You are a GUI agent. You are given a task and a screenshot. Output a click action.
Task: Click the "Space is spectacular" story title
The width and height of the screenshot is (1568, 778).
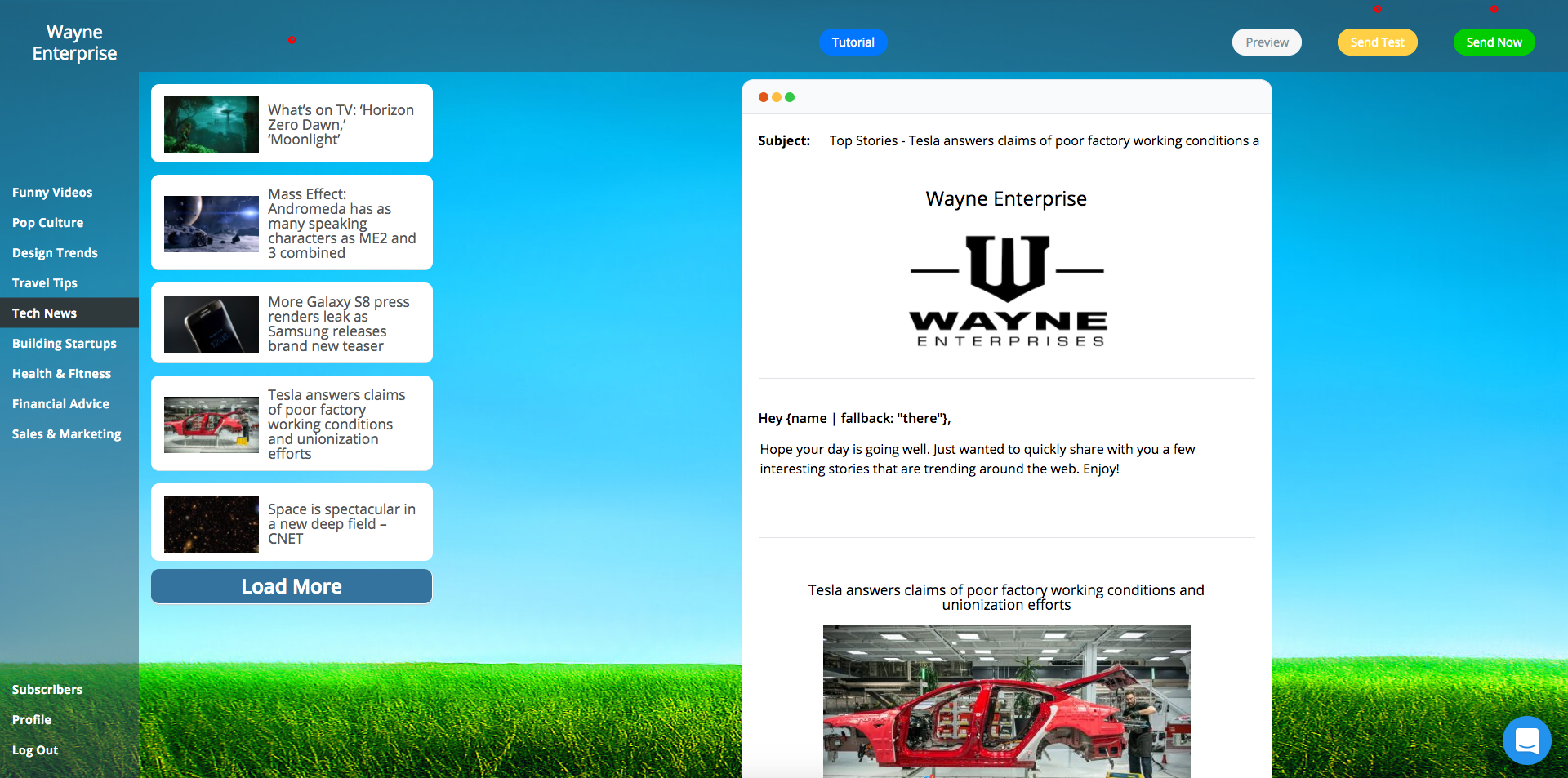point(342,524)
